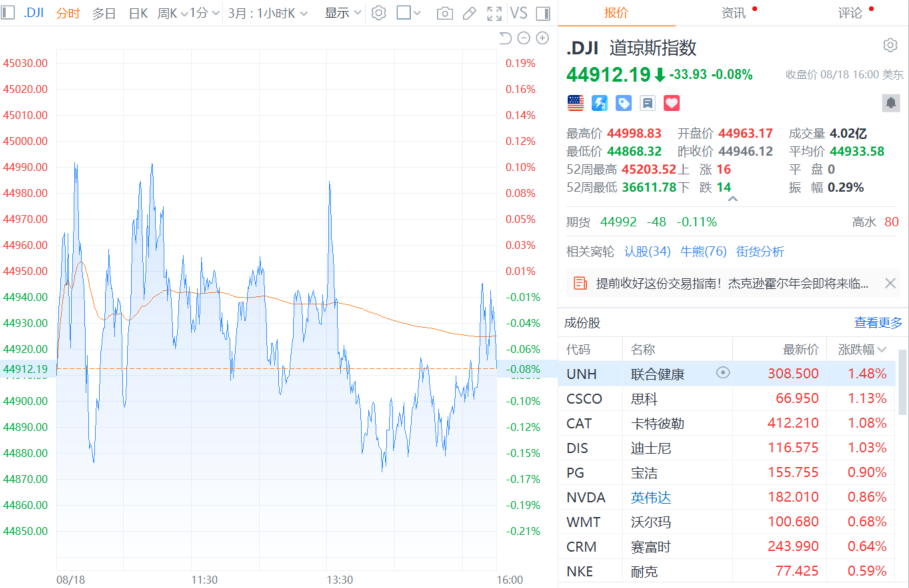Select the CAT 卡特彼勒 row

coord(727,423)
